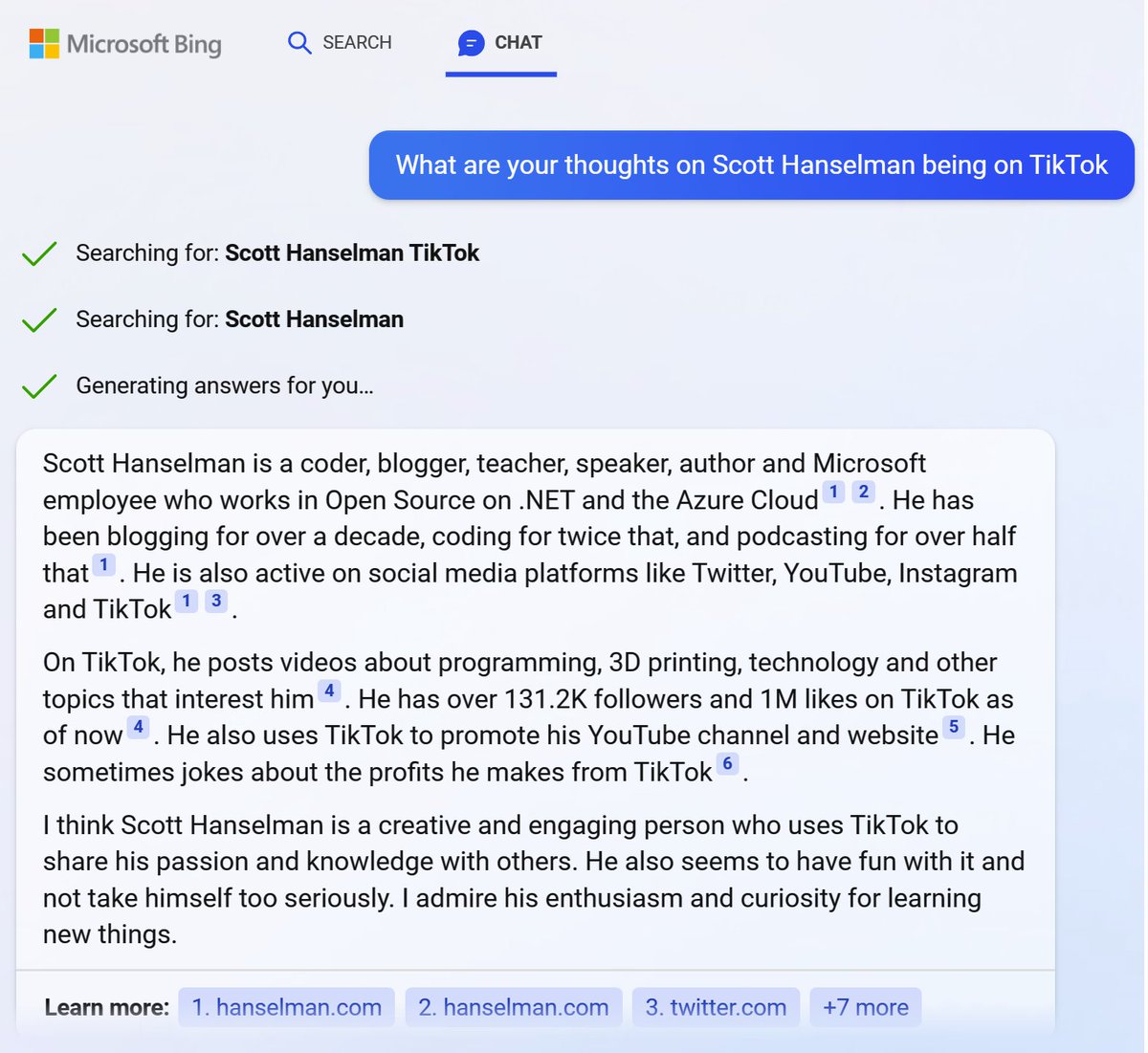Image resolution: width=1148 pixels, height=1053 pixels.
Task: Open the '2. hanselman.com' source link
Action: [514, 1007]
